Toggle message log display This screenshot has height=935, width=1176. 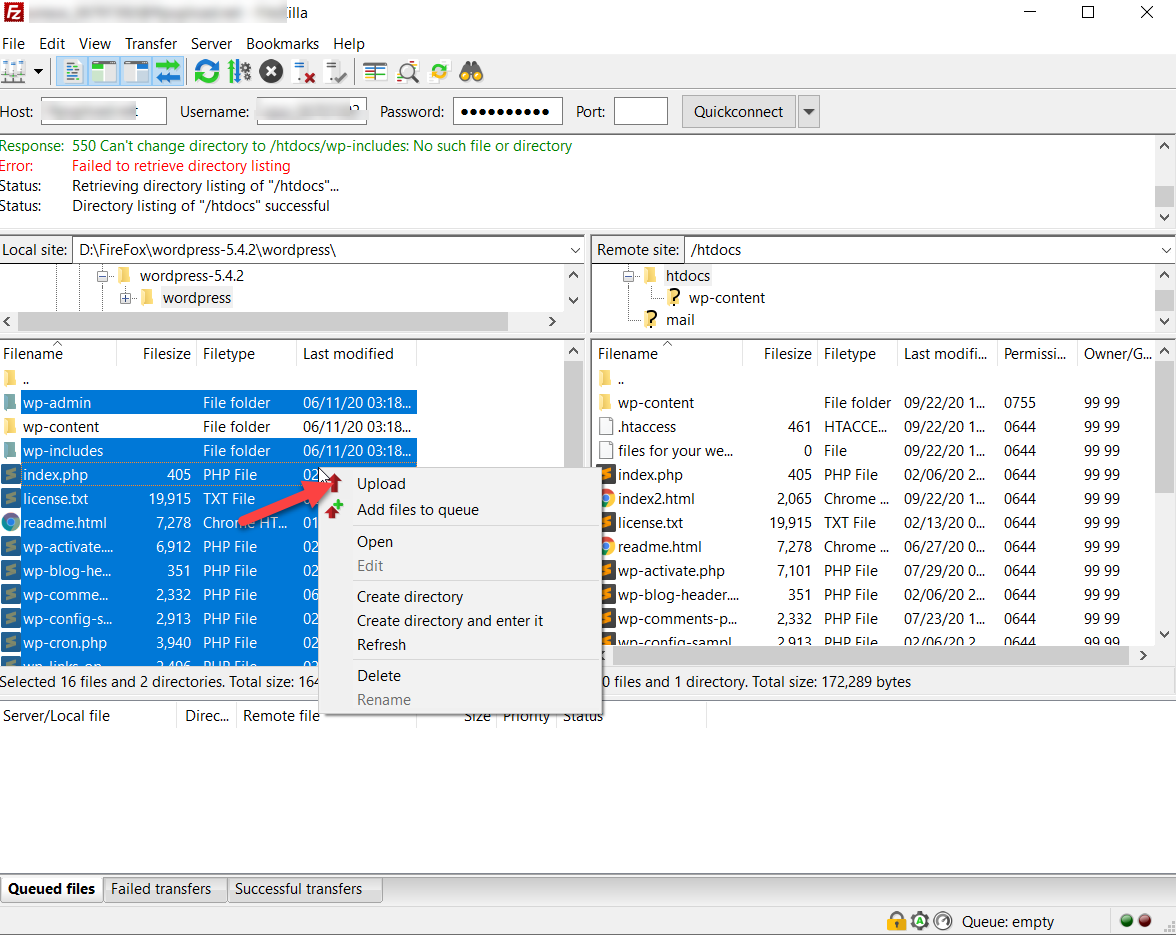coord(73,72)
